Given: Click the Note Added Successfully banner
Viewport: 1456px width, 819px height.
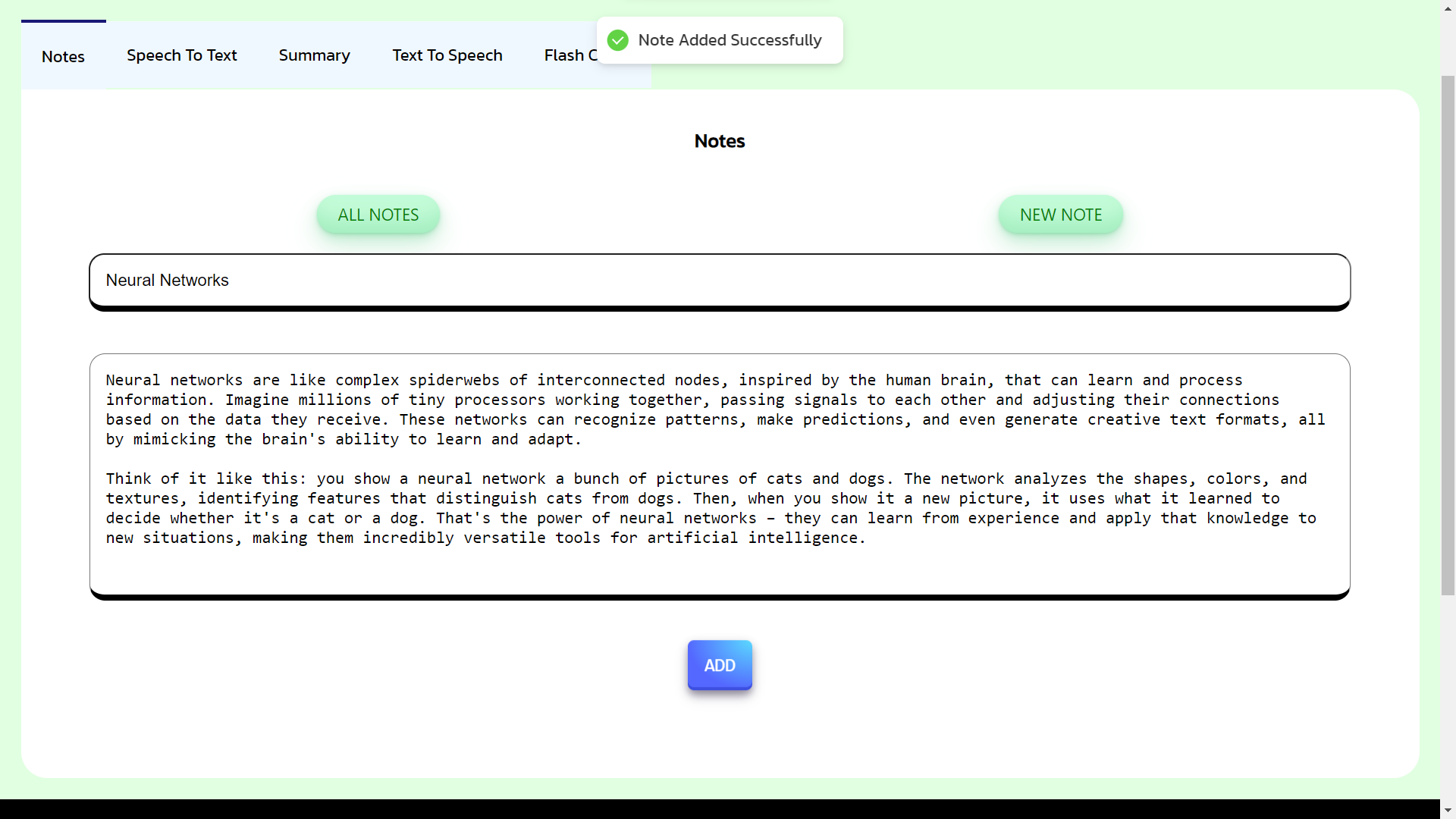Looking at the screenshot, I should [720, 40].
